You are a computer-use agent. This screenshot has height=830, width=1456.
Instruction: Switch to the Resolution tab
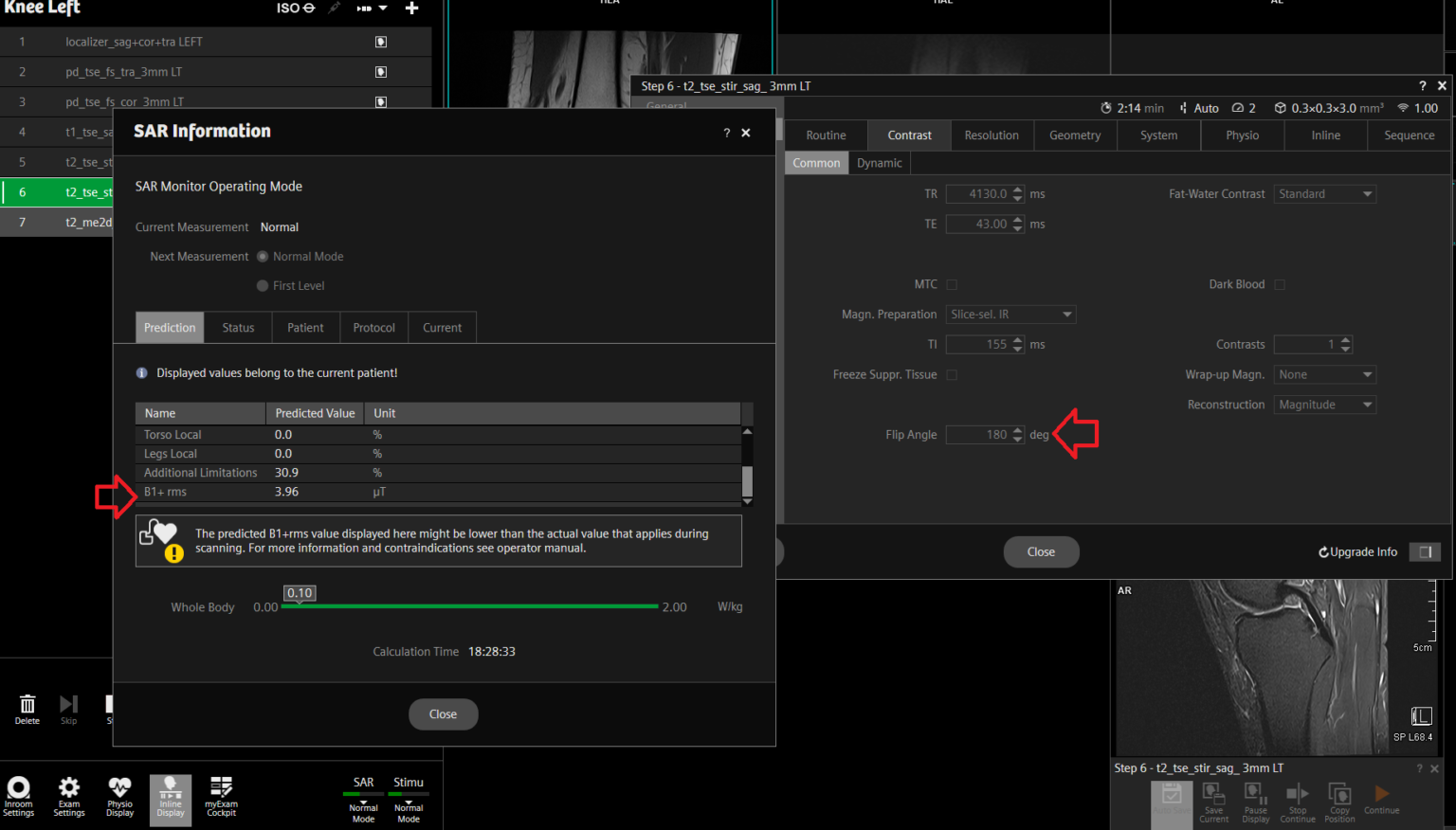[992, 135]
